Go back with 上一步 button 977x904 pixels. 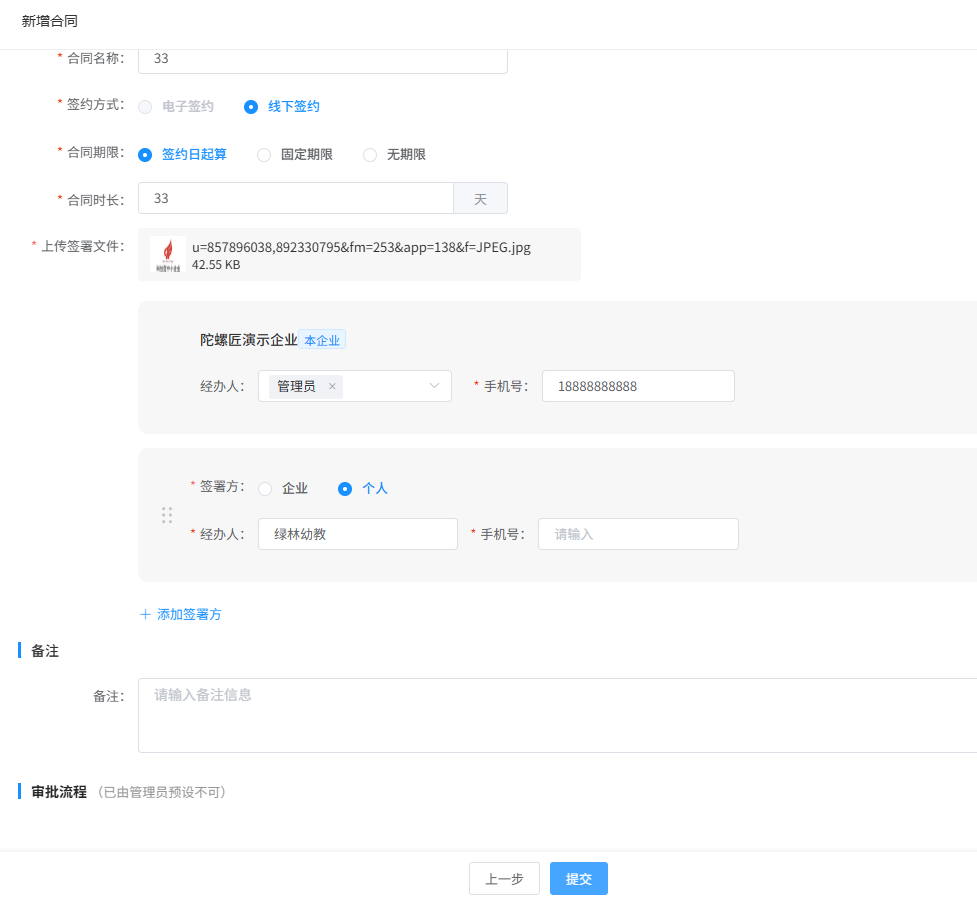[504, 878]
